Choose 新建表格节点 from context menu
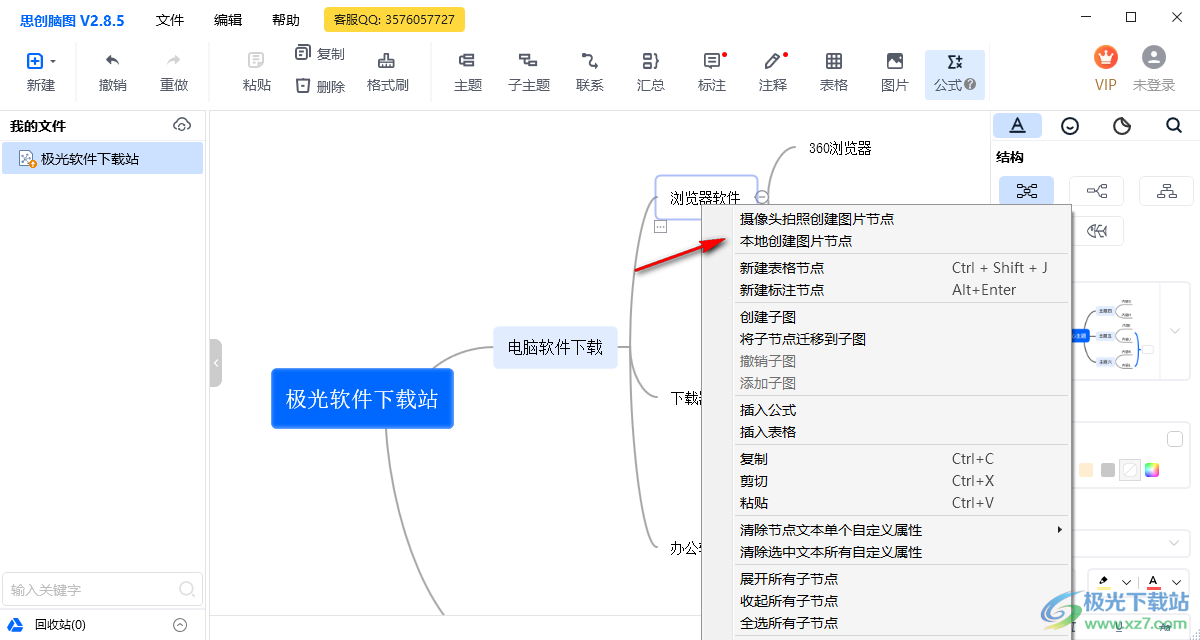The image size is (1200, 640). click(x=887, y=268)
